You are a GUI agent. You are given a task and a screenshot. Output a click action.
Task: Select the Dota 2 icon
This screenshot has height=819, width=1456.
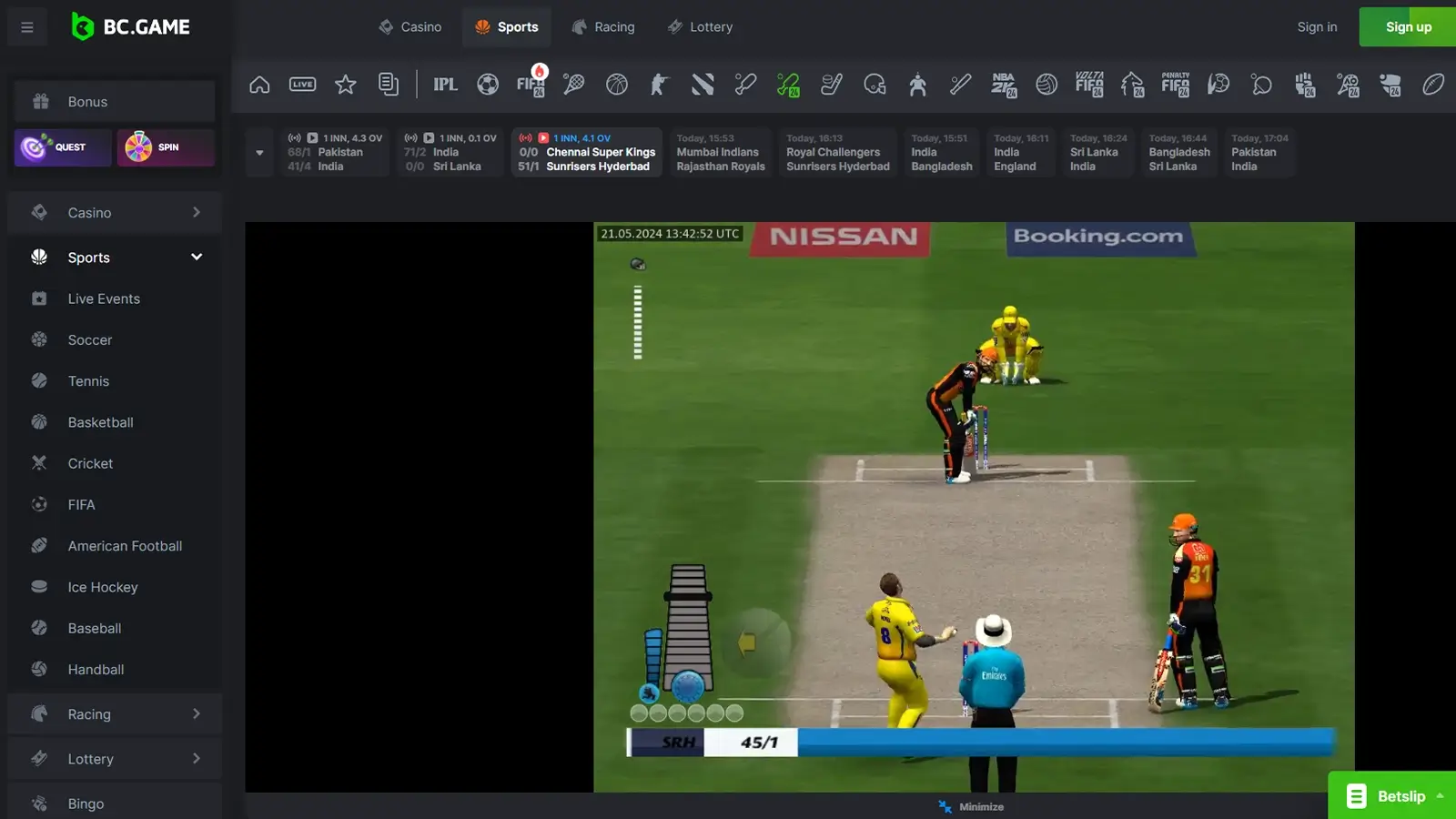tap(703, 85)
